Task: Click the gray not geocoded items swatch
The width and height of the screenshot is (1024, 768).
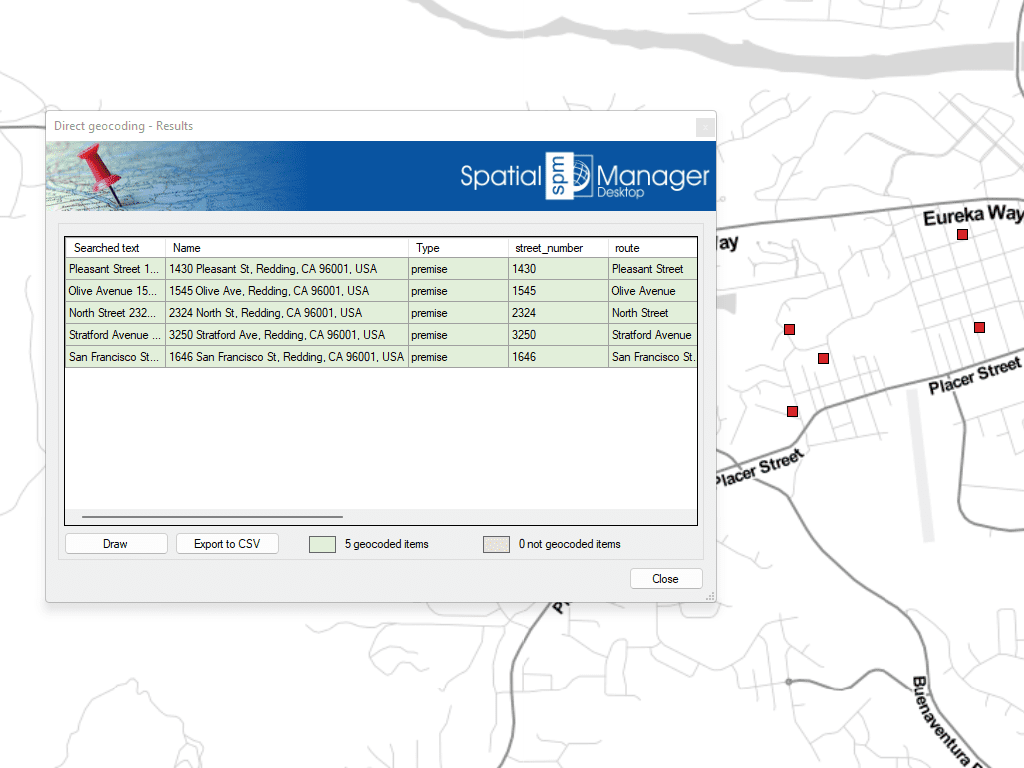Action: coord(496,545)
